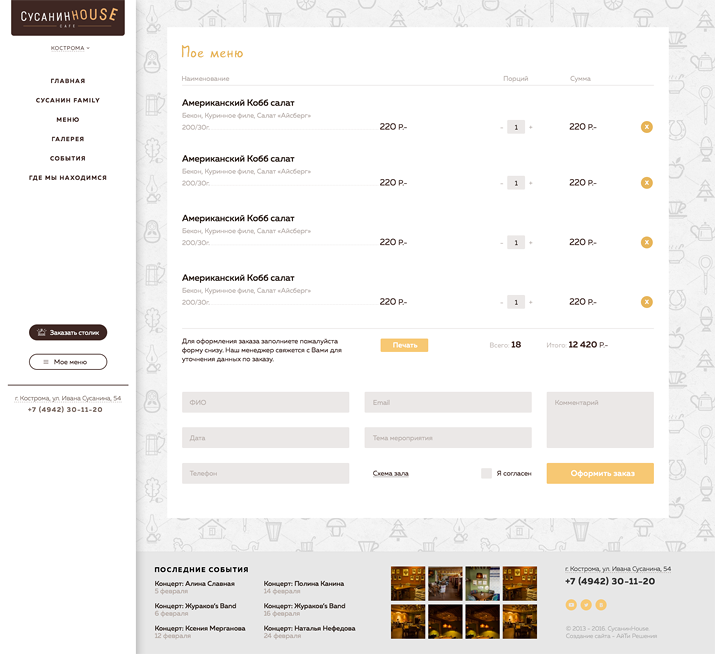Viewport: 715px width, 654px height.
Task: Click into the Email input field
Action: 447,402
